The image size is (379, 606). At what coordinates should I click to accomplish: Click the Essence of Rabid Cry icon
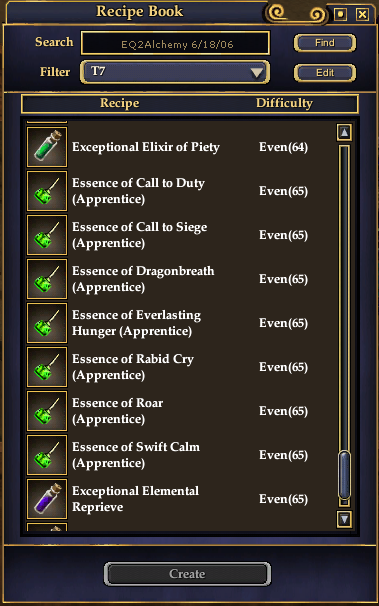(x=47, y=368)
